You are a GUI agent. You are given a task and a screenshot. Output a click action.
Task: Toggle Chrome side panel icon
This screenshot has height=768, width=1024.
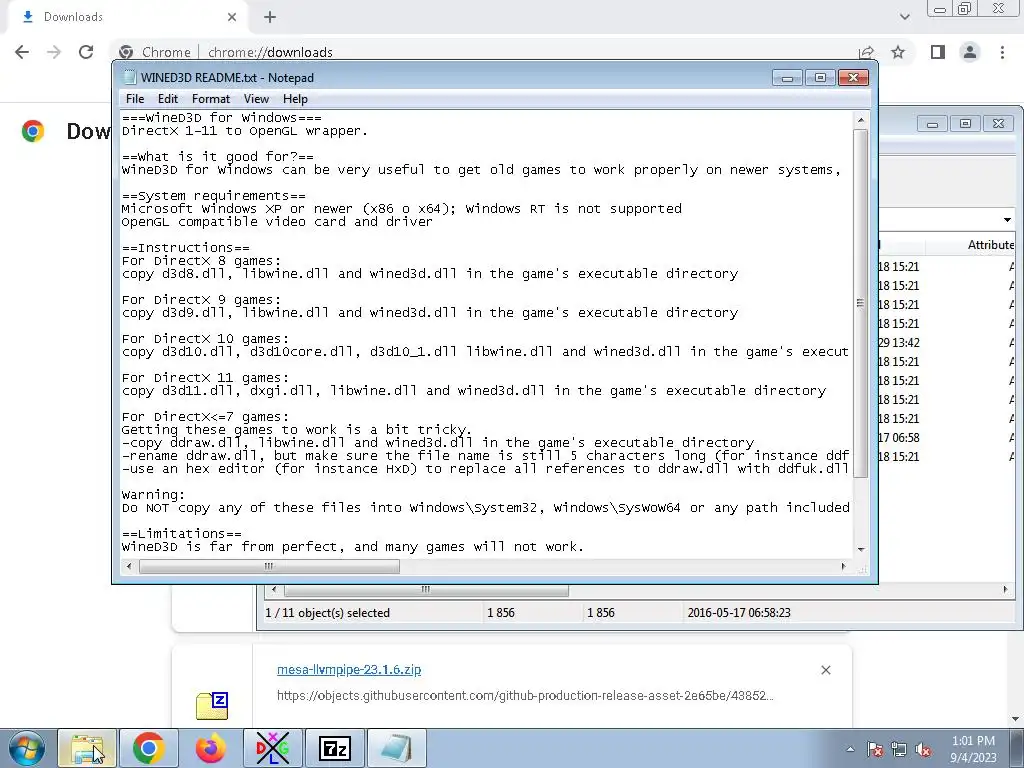click(938, 52)
